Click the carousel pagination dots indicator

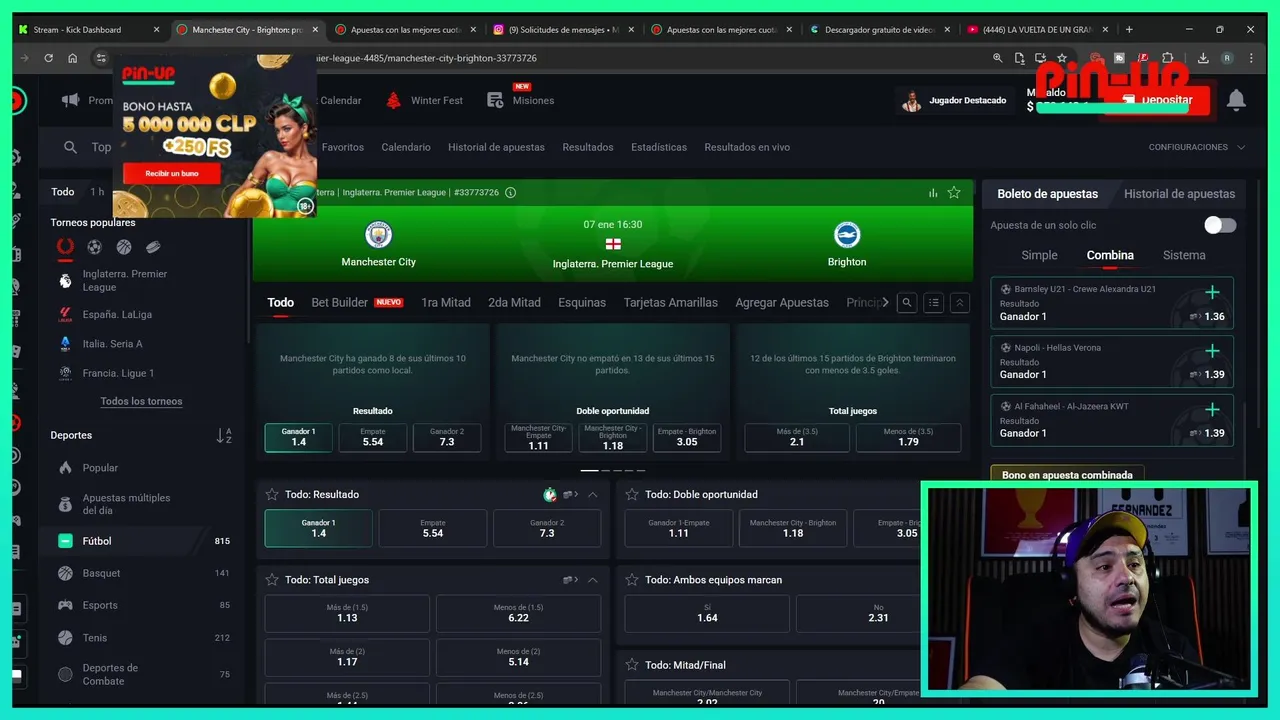[613, 470]
